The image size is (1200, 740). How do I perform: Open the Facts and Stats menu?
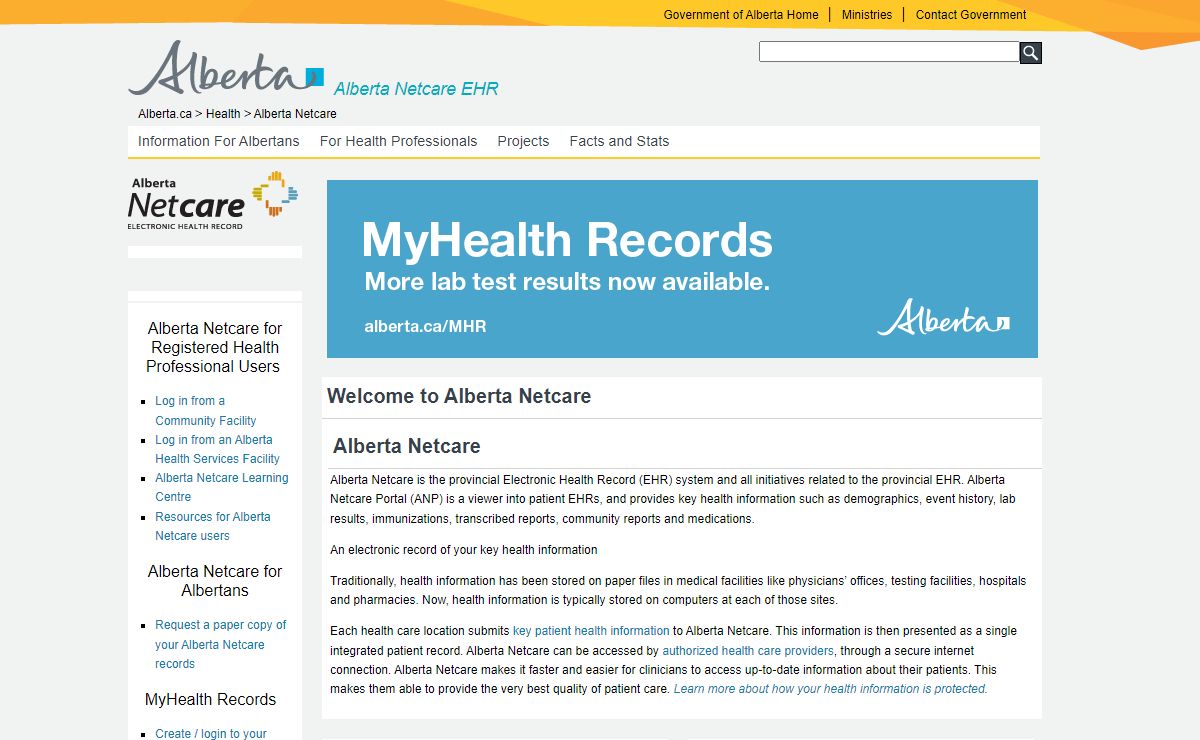(619, 141)
